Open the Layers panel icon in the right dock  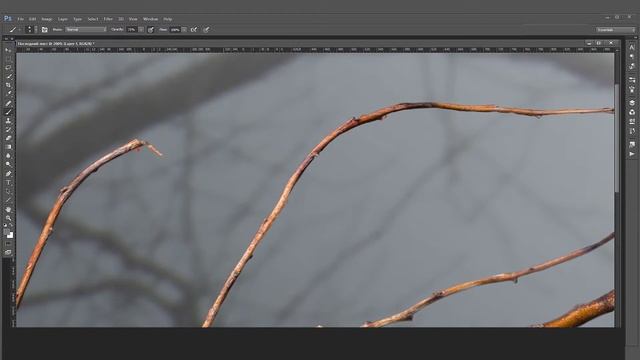coord(632,102)
